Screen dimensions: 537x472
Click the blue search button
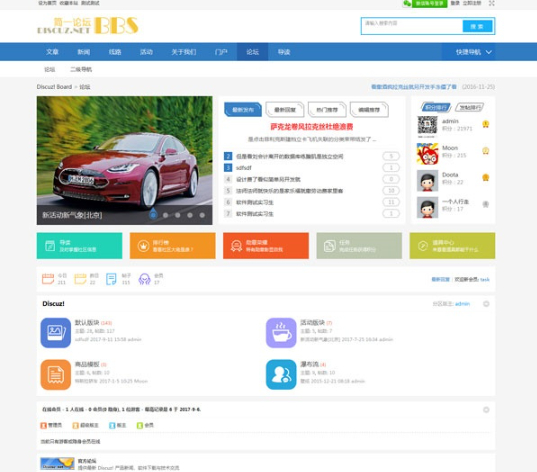477,26
